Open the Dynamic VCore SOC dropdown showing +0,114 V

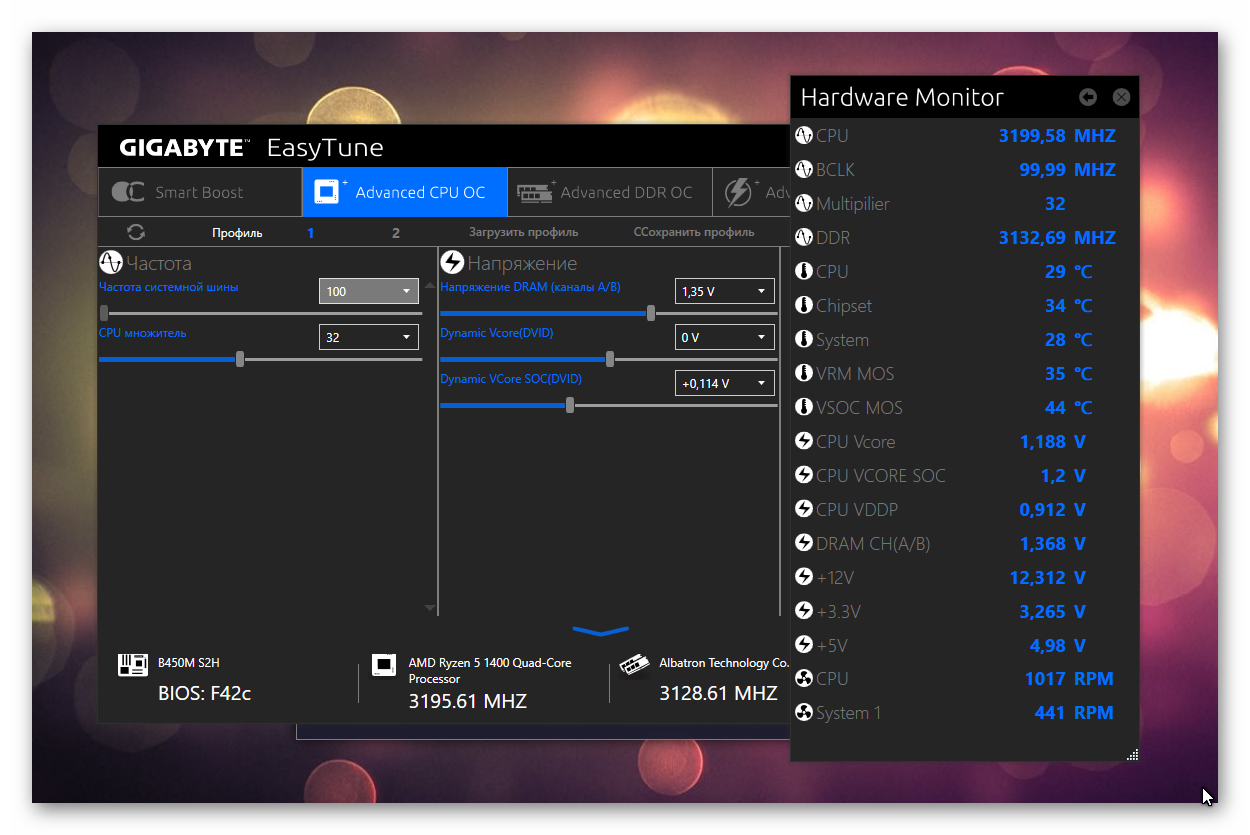(x=724, y=383)
